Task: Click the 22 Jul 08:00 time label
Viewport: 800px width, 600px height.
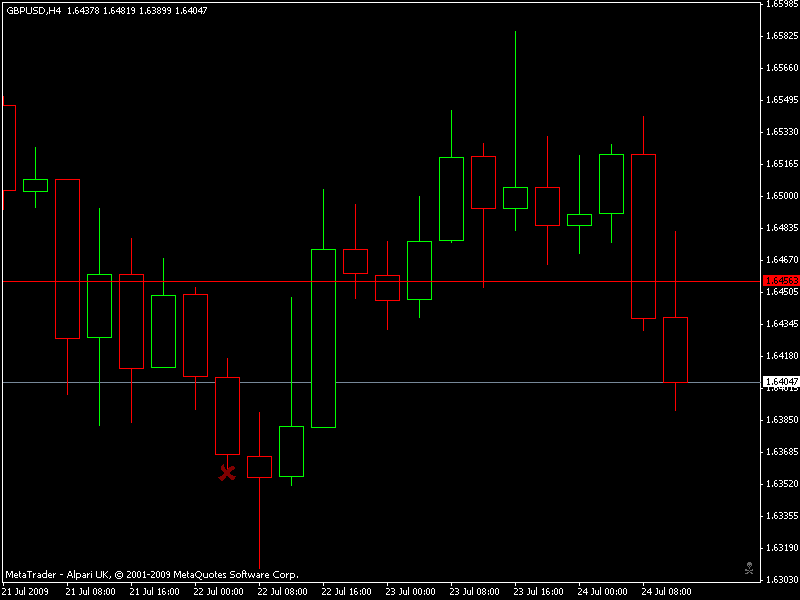Action: [283, 592]
